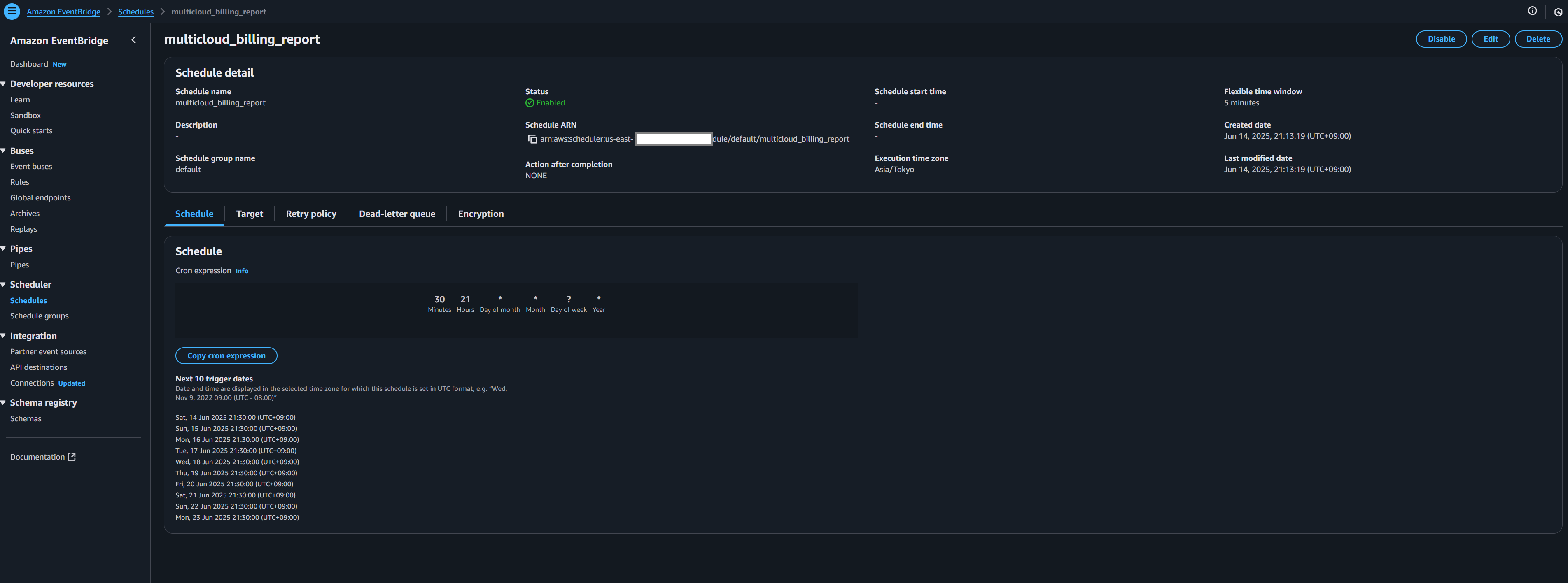Image resolution: width=1568 pixels, height=583 pixels.
Task: Open the Encryption tab
Action: (481, 214)
